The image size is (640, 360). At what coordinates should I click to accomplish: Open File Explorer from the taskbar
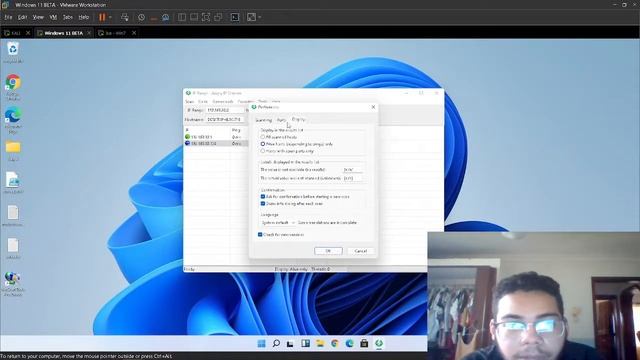click(x=320, y=343)
